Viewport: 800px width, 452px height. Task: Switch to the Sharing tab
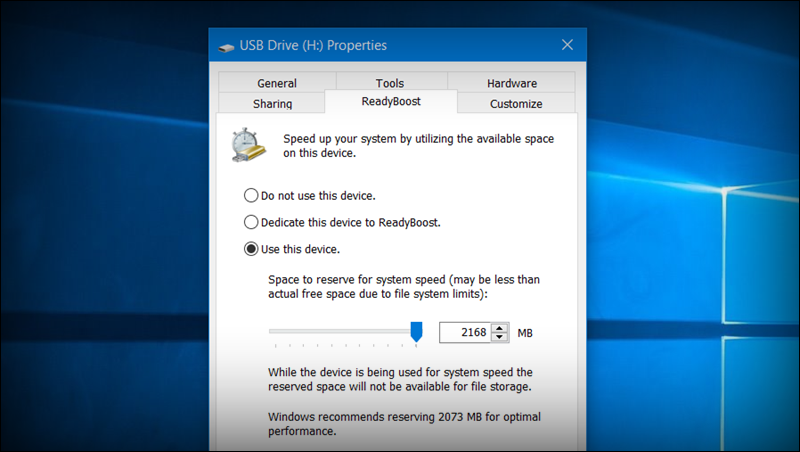click(272, 103)
